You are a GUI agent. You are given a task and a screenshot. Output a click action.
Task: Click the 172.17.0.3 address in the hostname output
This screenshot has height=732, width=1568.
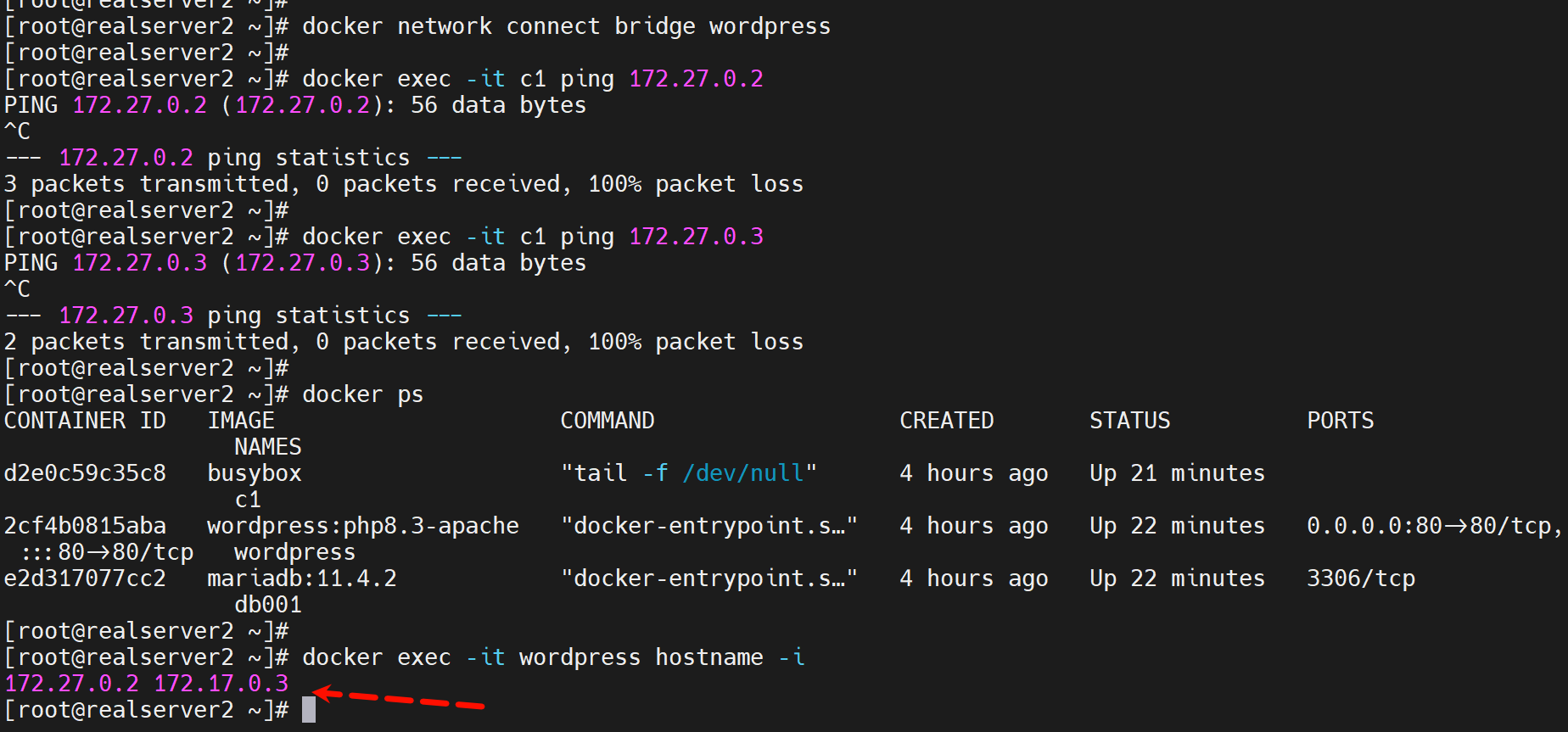(x=221, y=684)
